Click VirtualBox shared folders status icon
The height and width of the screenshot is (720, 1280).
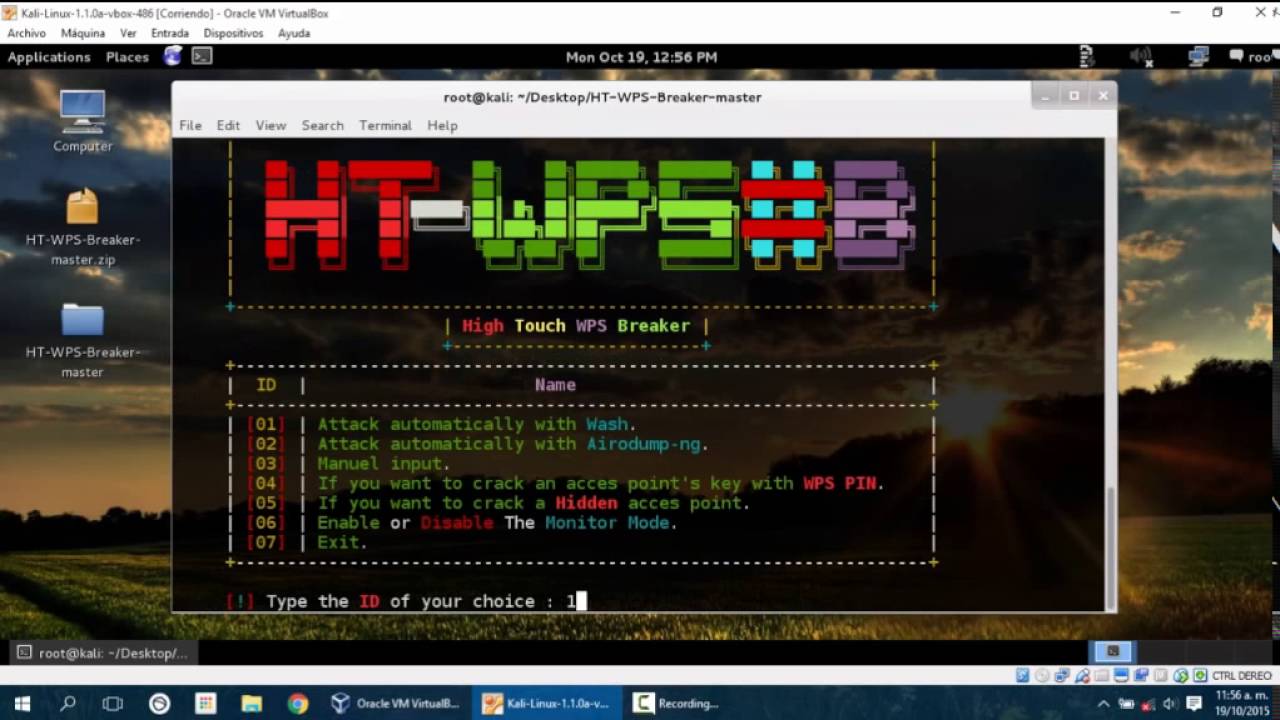pos(1102,676)
